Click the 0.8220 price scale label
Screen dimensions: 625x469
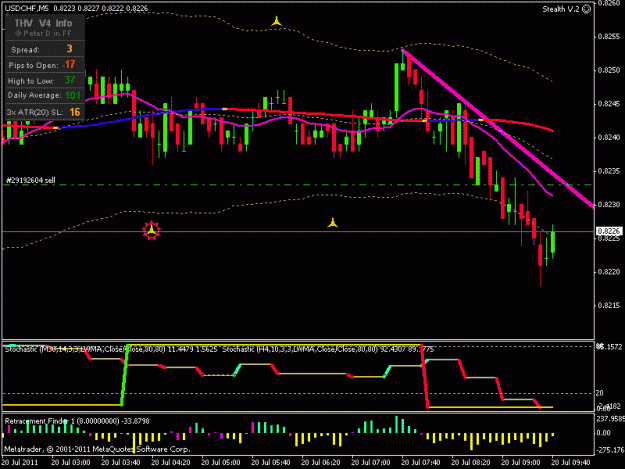(609, 272)
